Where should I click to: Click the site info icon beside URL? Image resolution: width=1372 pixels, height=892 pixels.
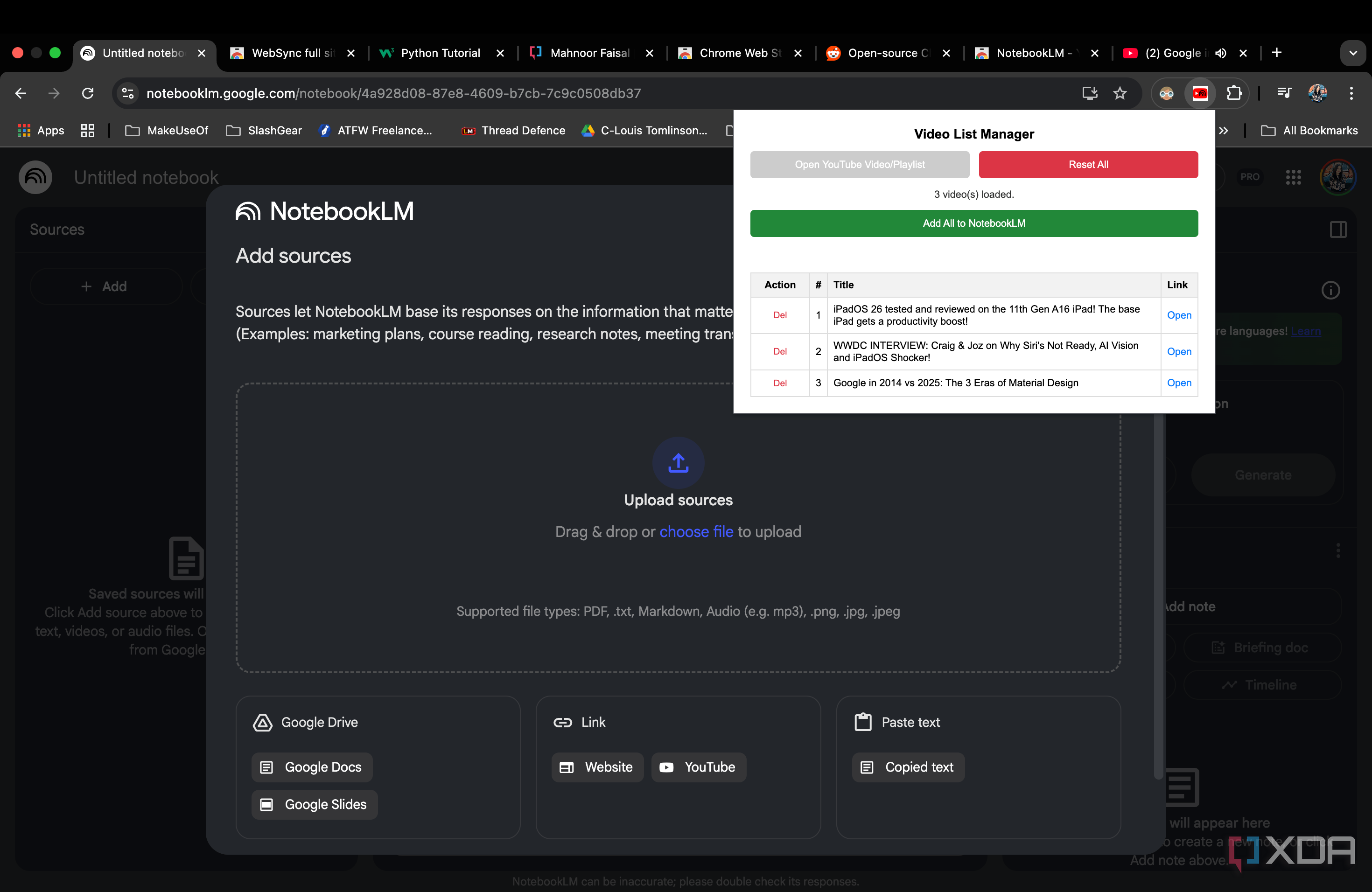[128, 93]
